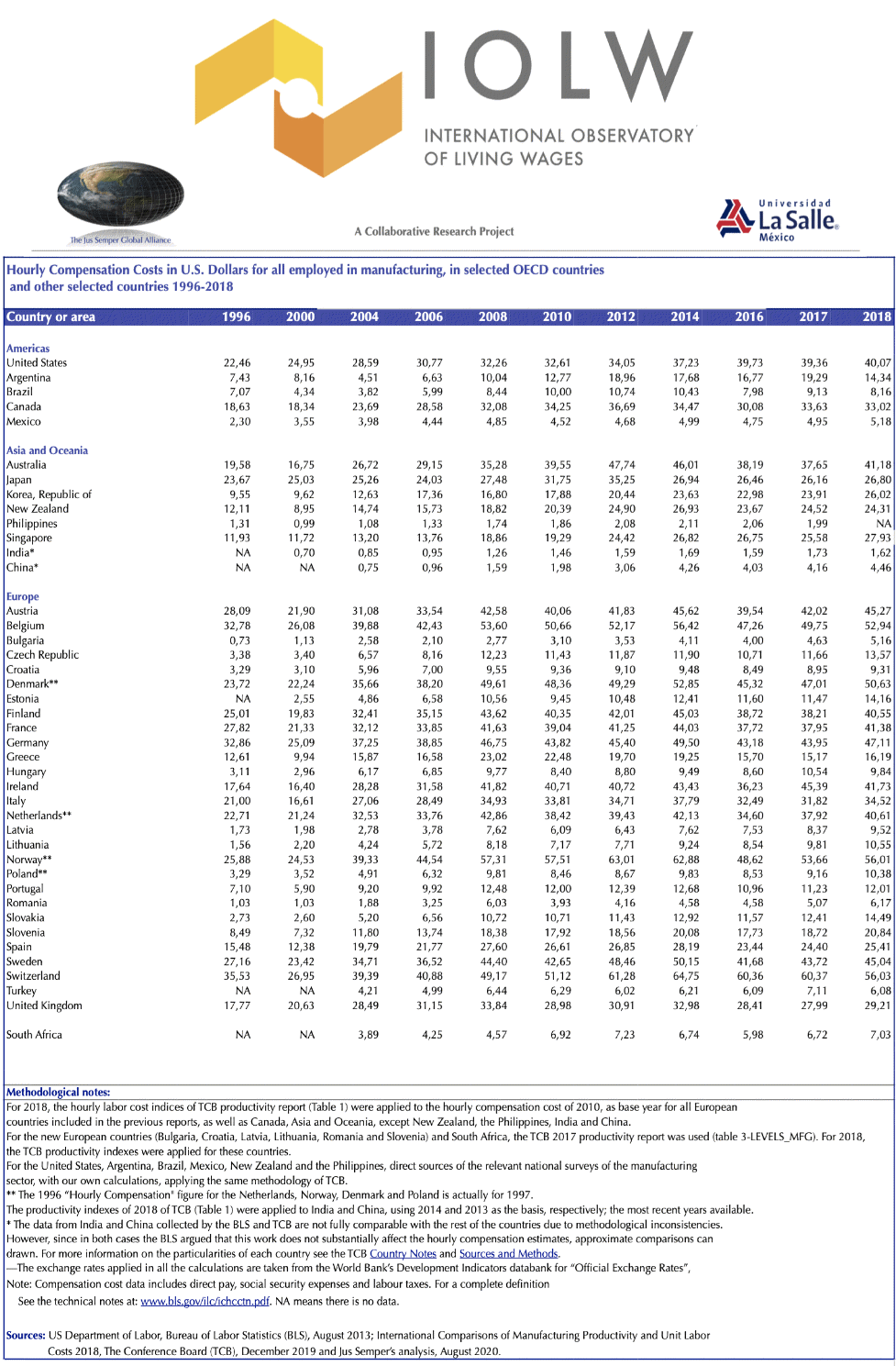Click the Asia and Oceania section heading
Viewport: 896px width, 1366px height.
(x=48, y=450)
